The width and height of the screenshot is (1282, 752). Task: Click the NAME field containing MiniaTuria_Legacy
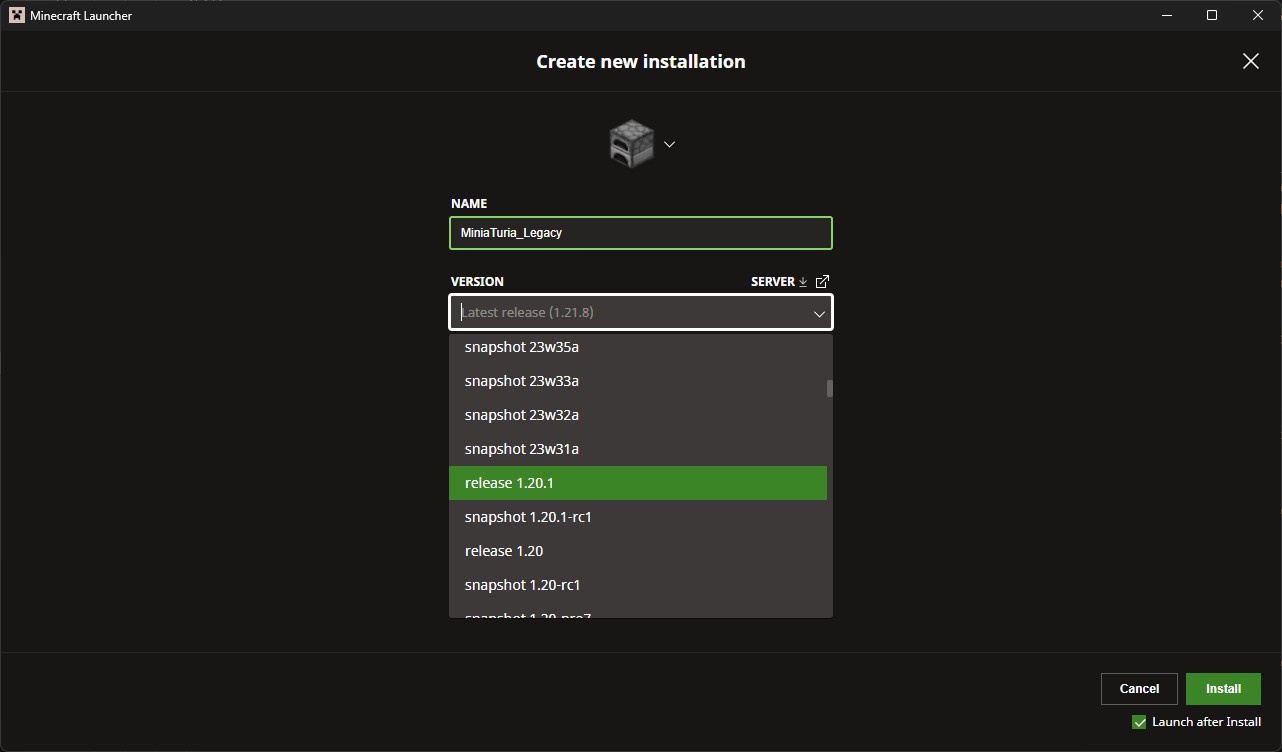tap(641, 233)
